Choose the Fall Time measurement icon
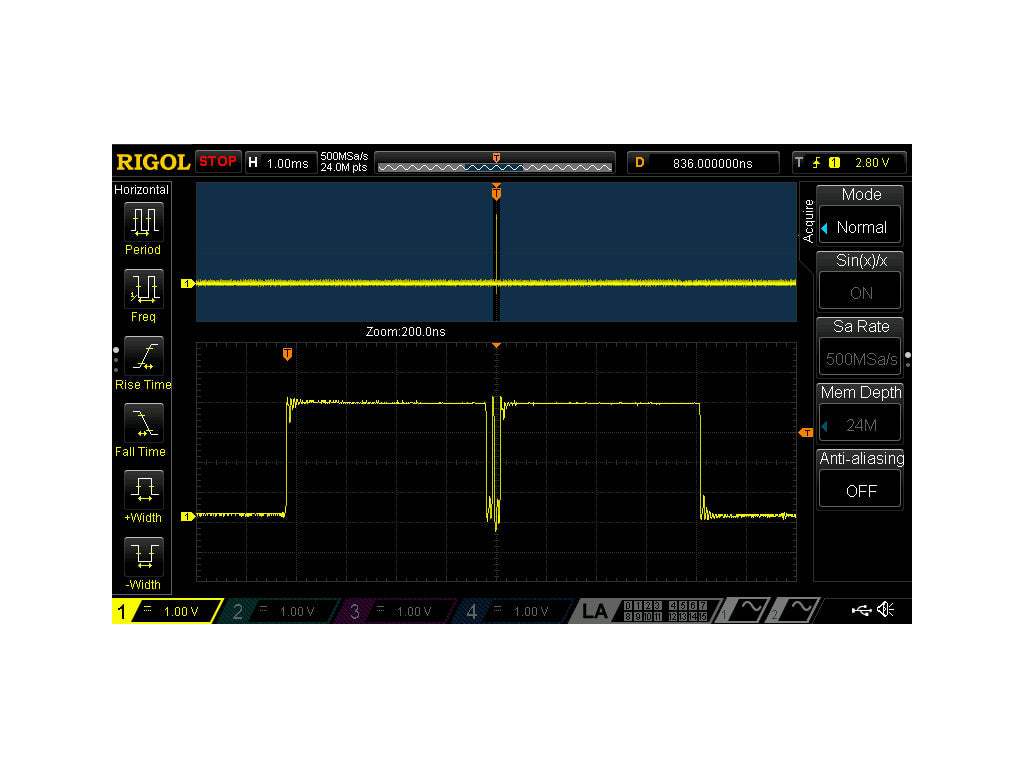This screenshot has width=1024, height=768. [x=143, y=422]
